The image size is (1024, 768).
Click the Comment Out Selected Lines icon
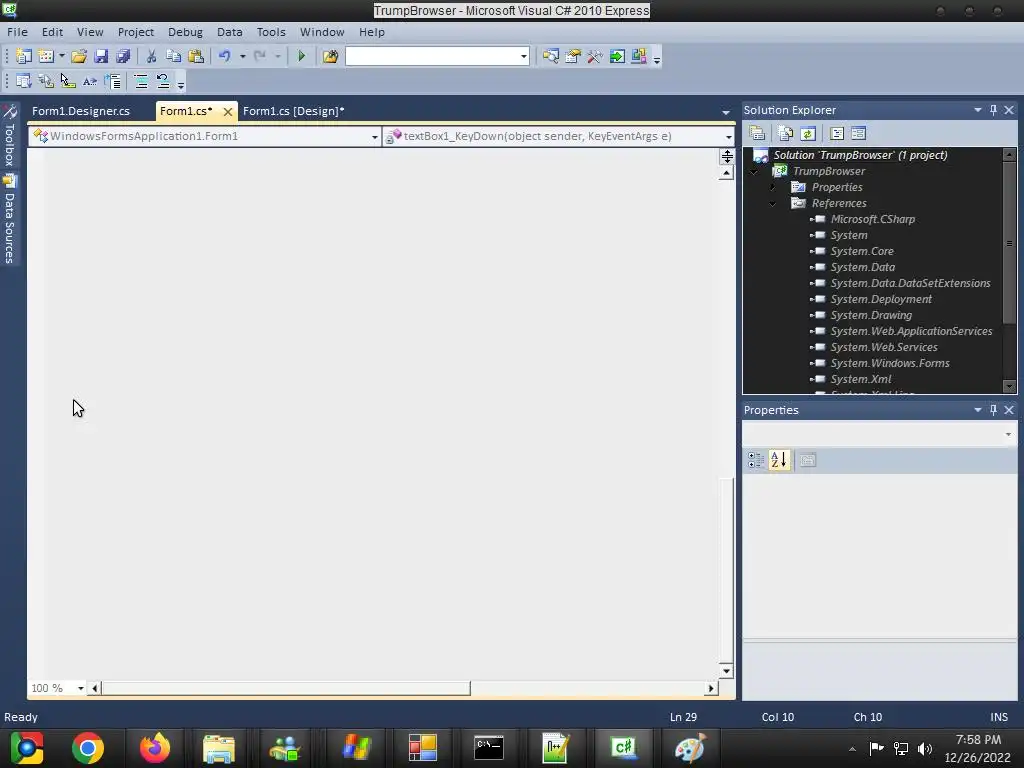[140, 82]
